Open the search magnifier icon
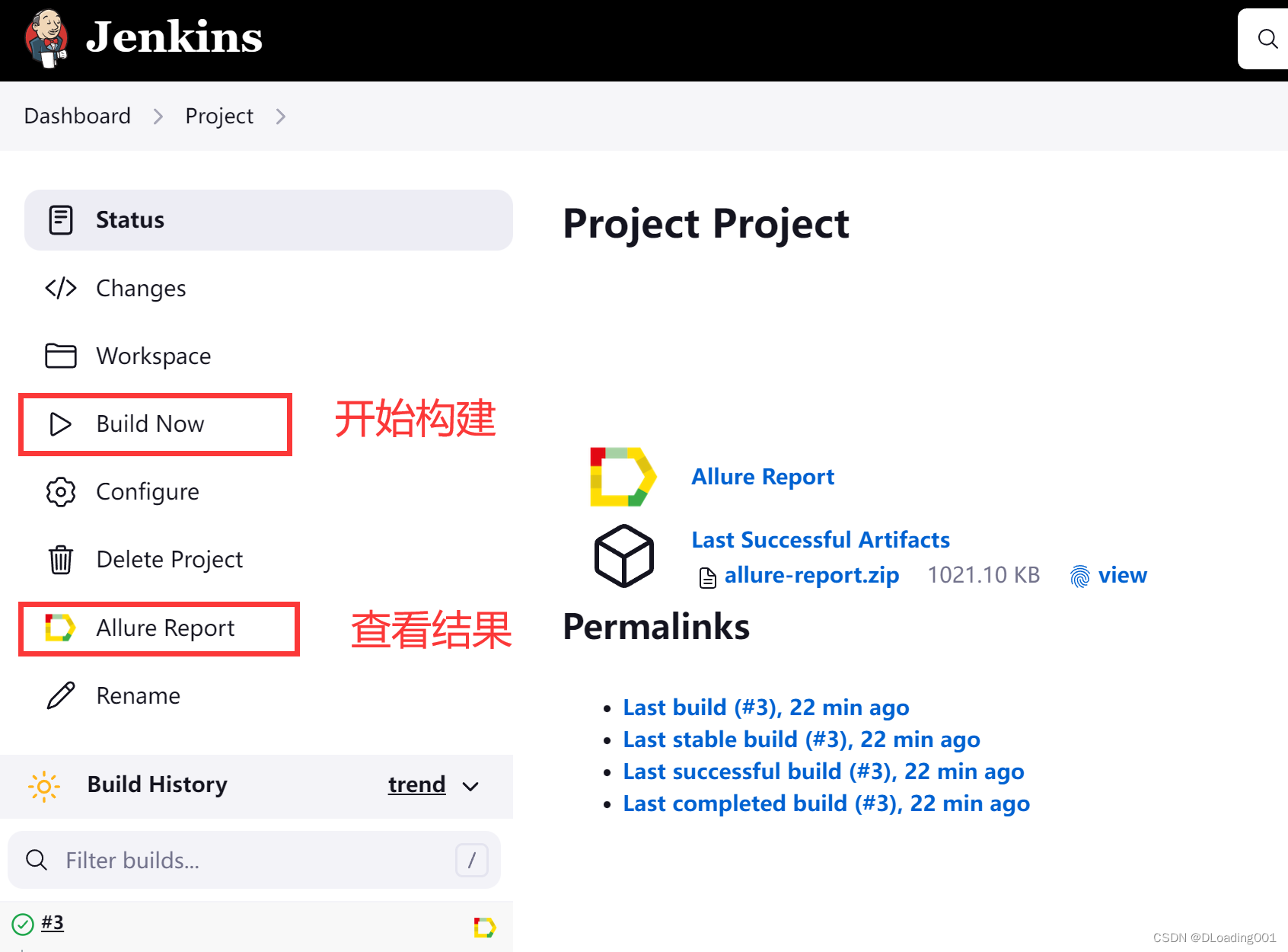This screenshot has width=1288, height=952. click(x=1266, y=39)
